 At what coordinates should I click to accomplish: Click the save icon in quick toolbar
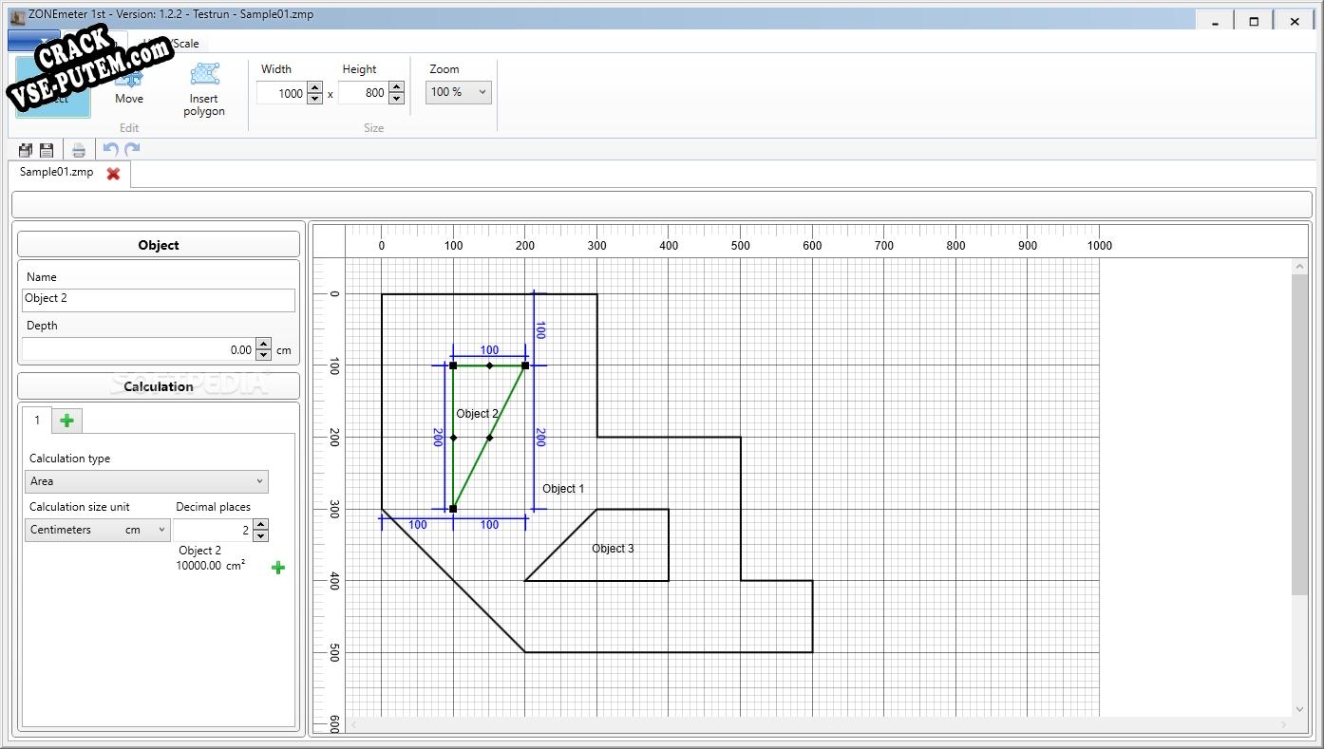[x=46, y=150]
